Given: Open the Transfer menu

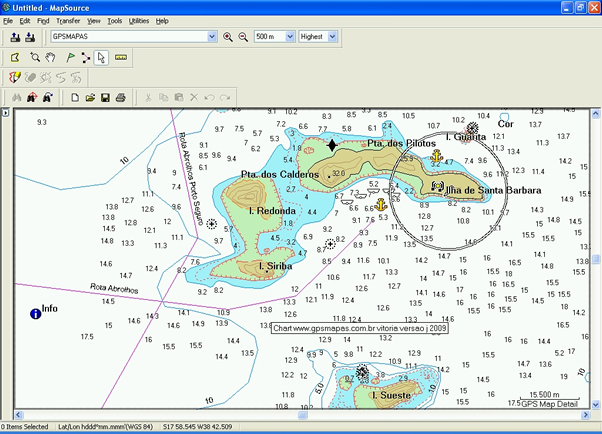Looking at the screenshot, I should click(x=69, y=20).
